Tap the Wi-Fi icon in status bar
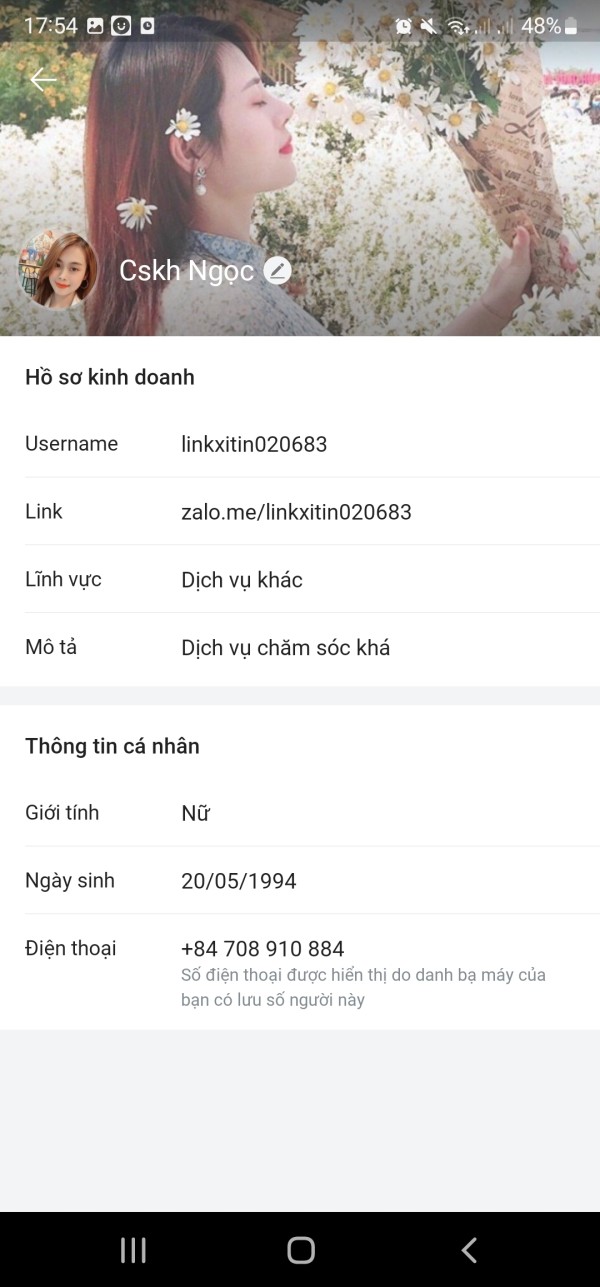The width and height of the screenshot is (600, 1287). coord(457,26)
